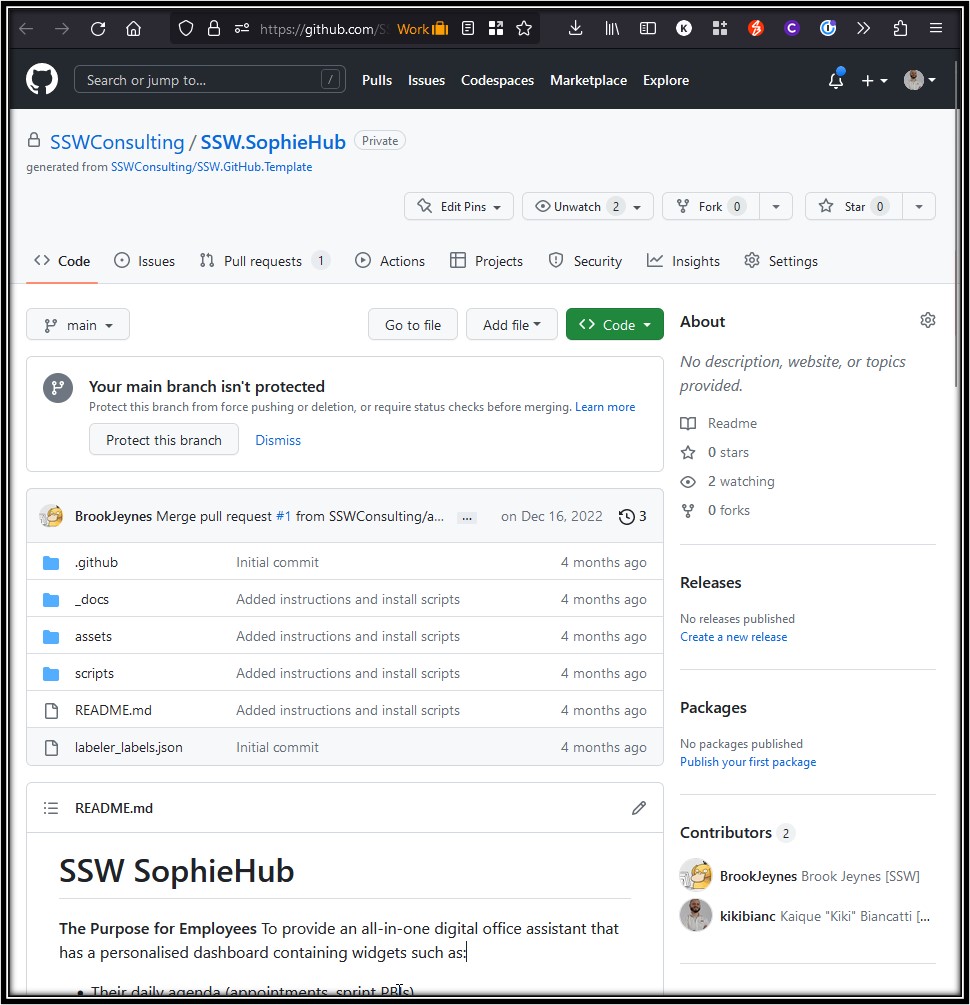Focus the Search or jump to field
The width and height of the screenshot is (970, 1005).
(200, 80)
